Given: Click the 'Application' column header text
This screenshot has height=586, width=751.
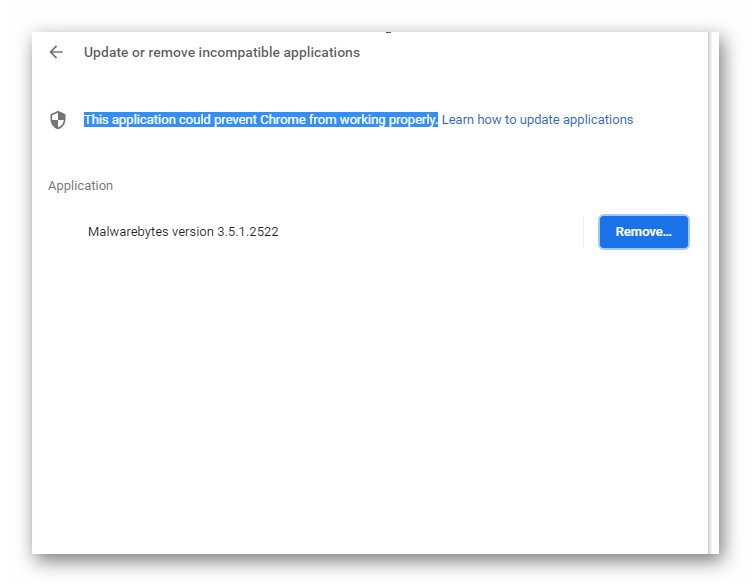Looking at the screenshot, I should coord(80,185).
